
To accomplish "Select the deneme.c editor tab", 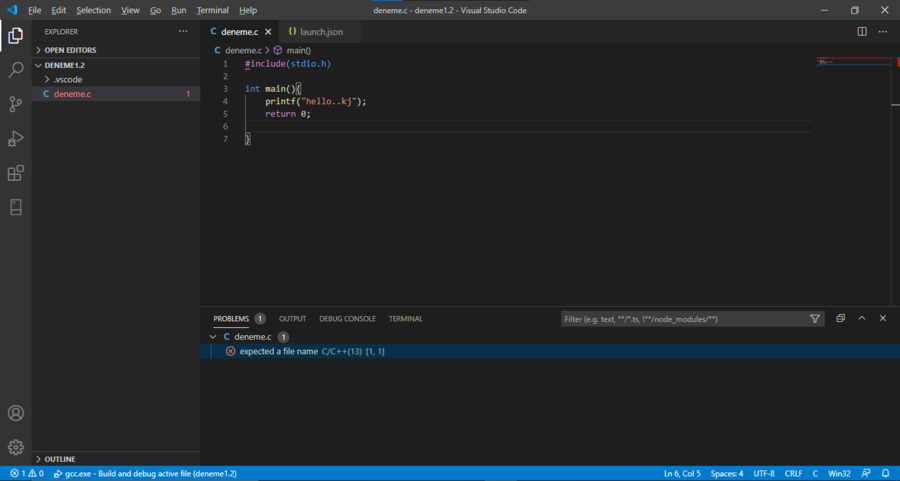I will [x=239, y=32].
